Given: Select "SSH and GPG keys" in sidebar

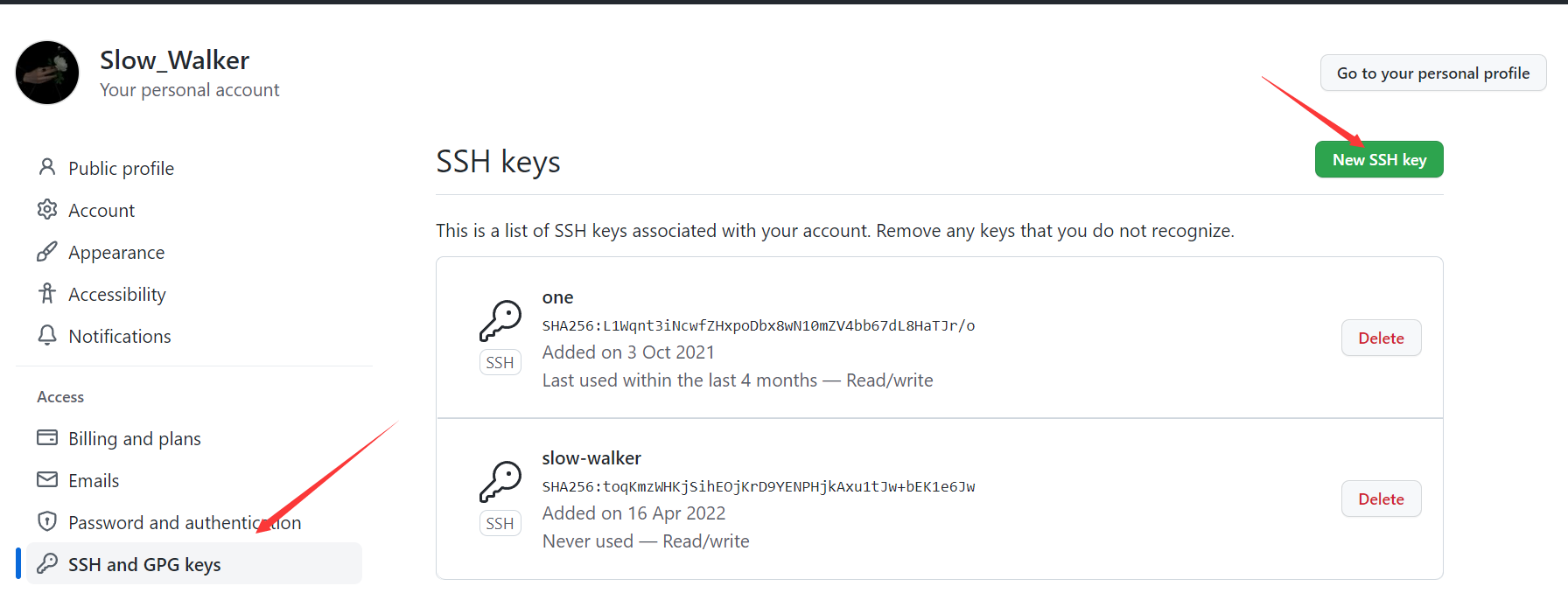Looking at the screenshot, I should pyautogui.click(x=144, y=564).
